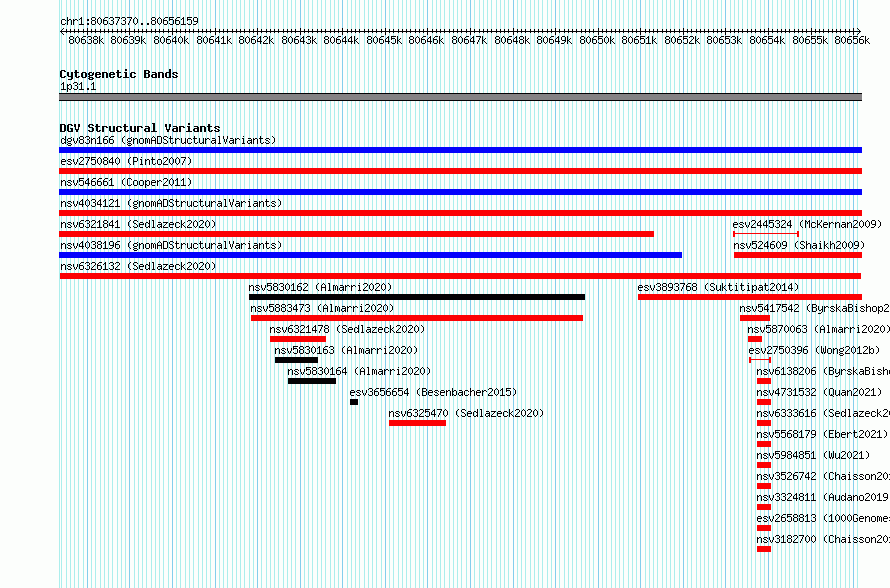The image size is (890, 588).
Task: Open nsv6333616 Sedlazeck label
Action: (x=822, y=413)
